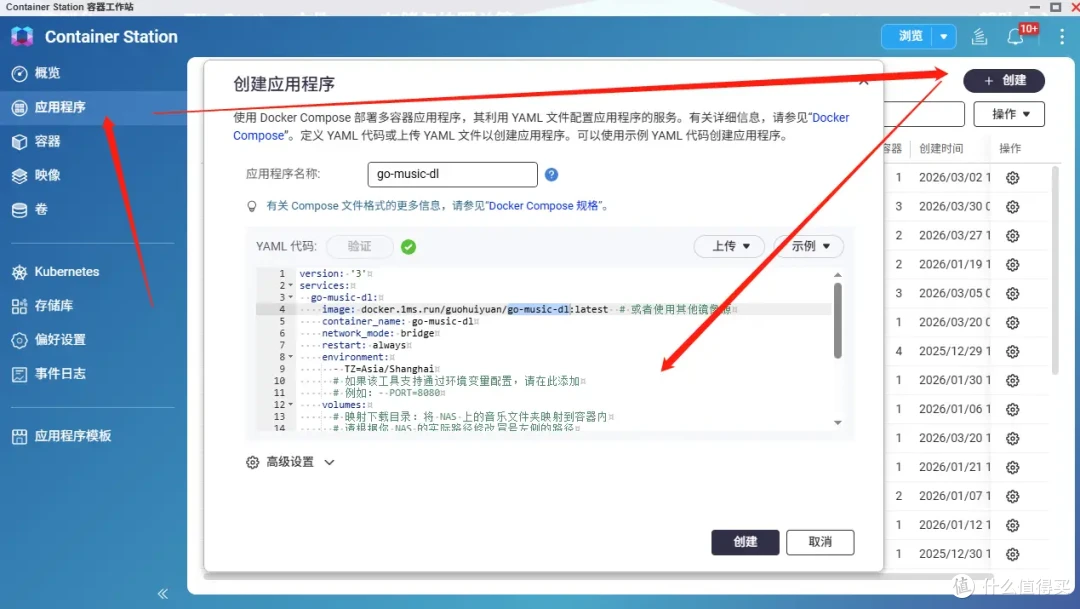This screenshot has width=1080, height=609.
Task: Click the 浏览 browse button
Action: point(909,36)
